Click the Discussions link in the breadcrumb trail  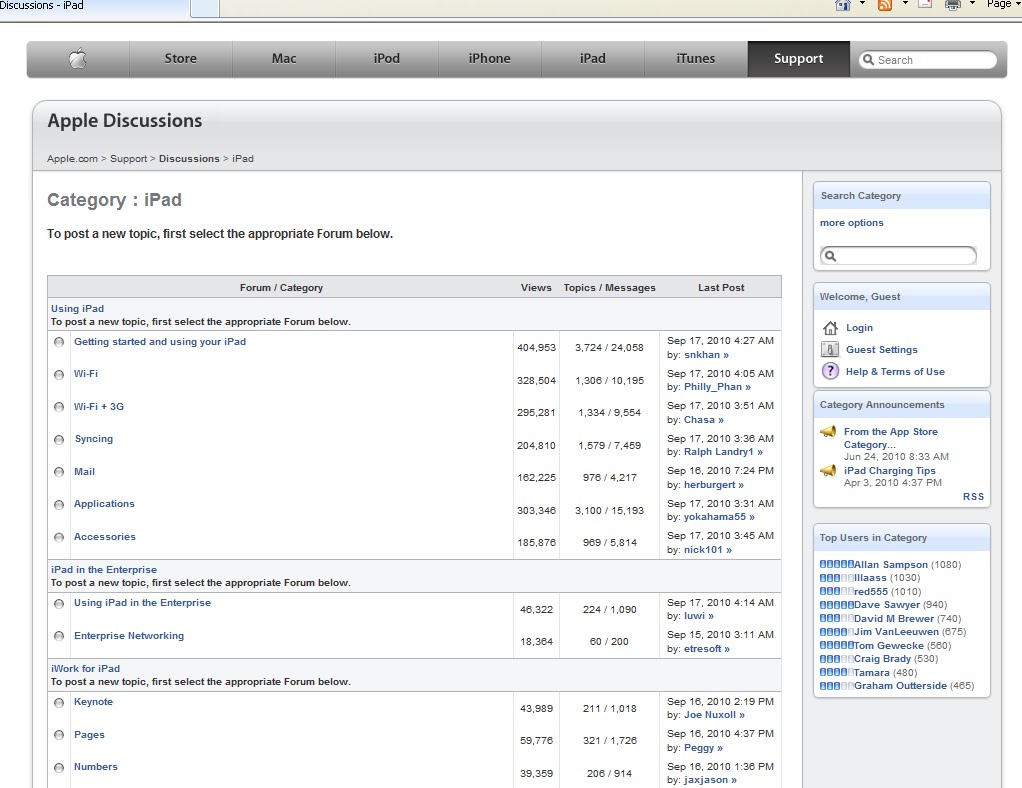click(x=189, y=158)
